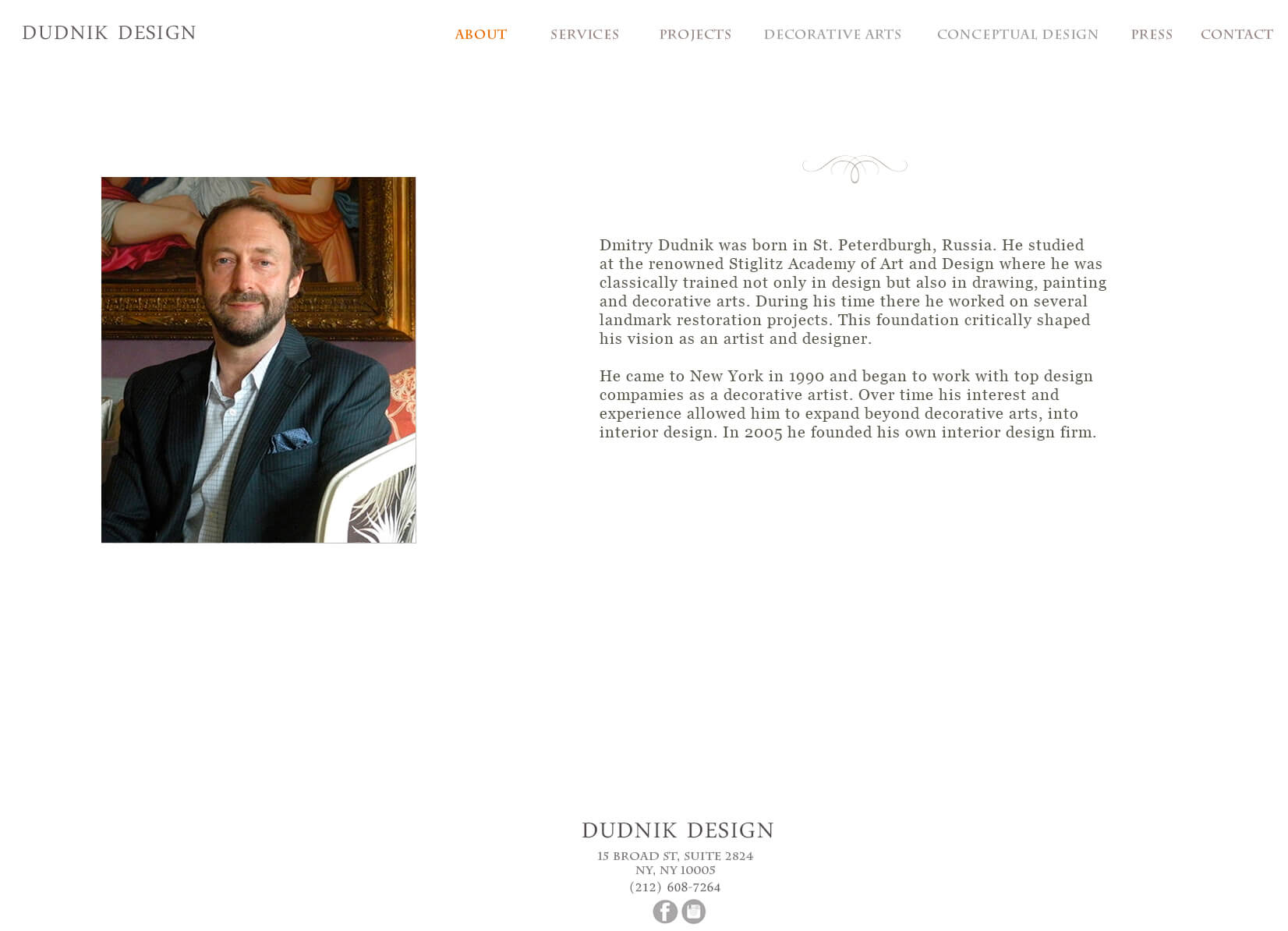The image size is (1288, 931).
Task: Navigate to Conceptual Design
Action: click(1017, 34)
